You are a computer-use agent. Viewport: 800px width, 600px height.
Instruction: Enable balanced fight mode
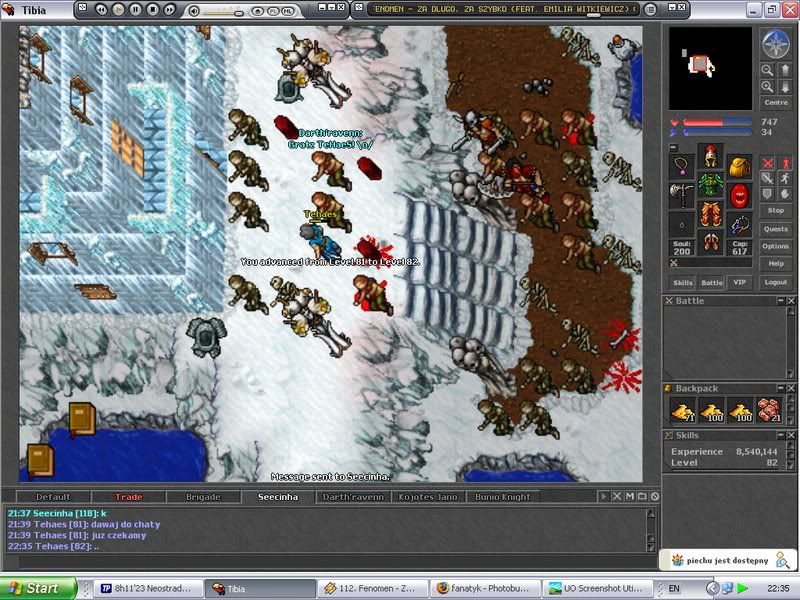tap(768, 179)
